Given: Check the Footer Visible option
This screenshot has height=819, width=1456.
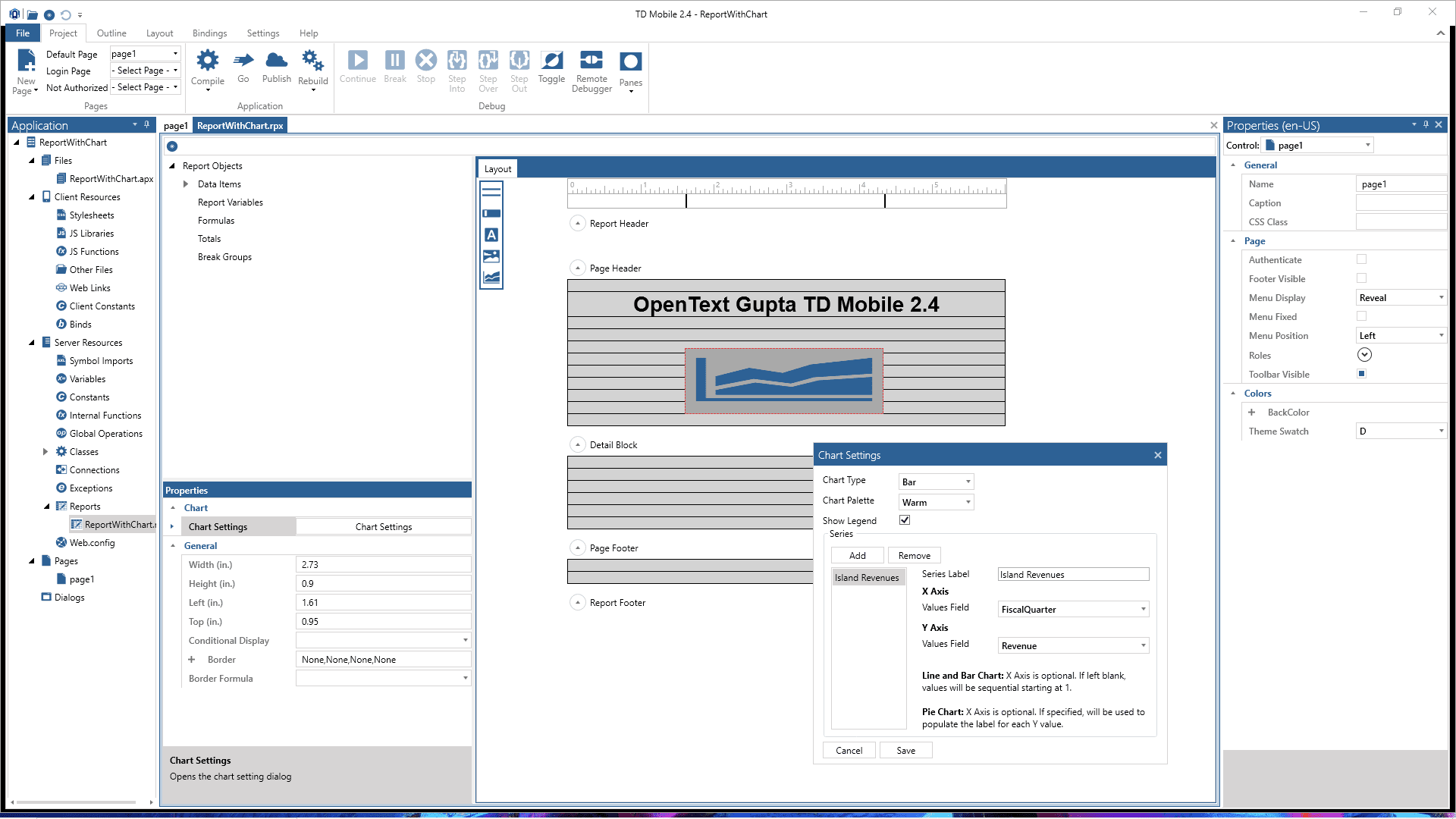Looking at the screenshot, I should point(1362,278).
